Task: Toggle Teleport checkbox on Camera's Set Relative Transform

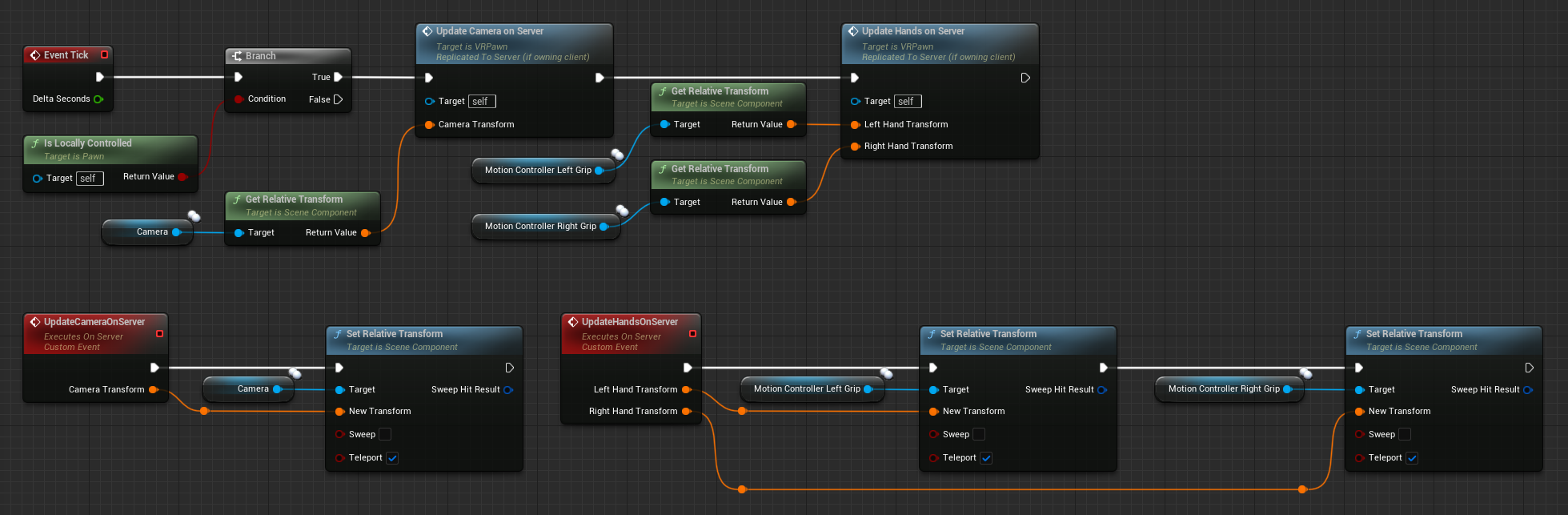Action: (392, 458)
